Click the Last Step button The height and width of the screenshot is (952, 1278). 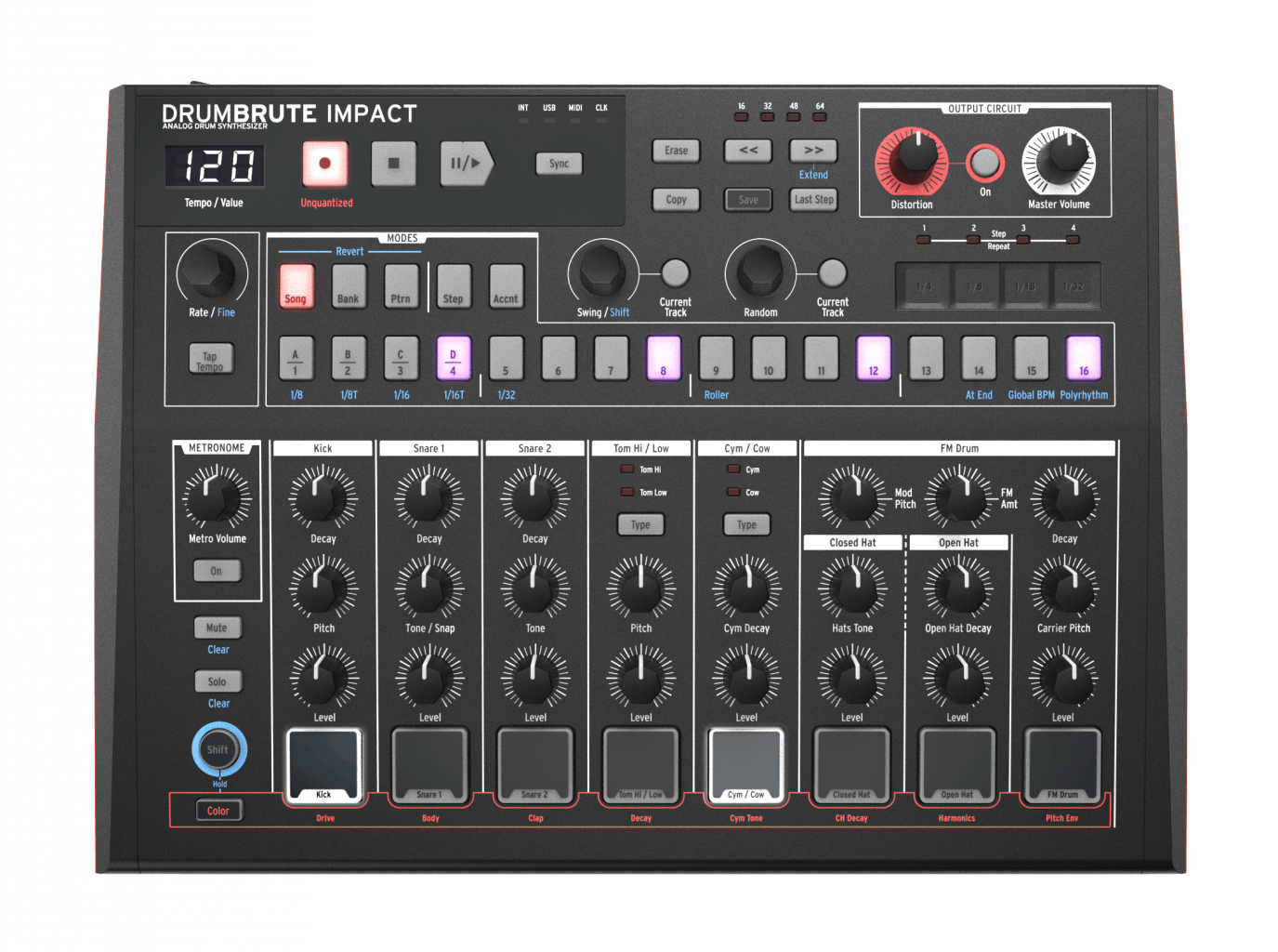(x=813, y=199)
